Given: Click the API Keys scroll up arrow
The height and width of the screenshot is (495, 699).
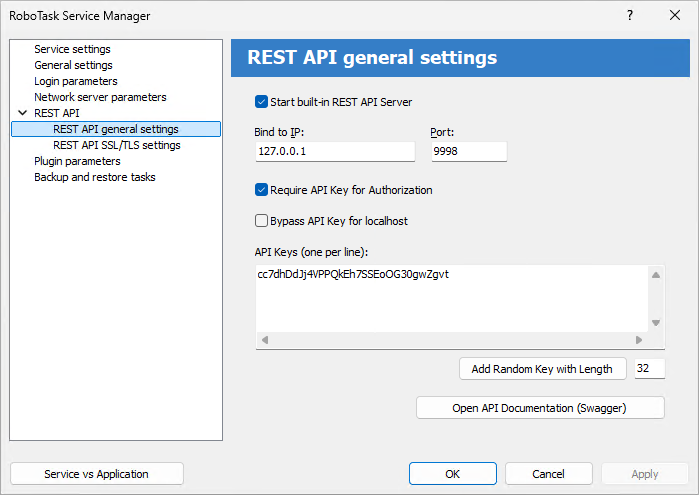Looking at the screenshot, I should pyautogui.click(x=656, y=275).
